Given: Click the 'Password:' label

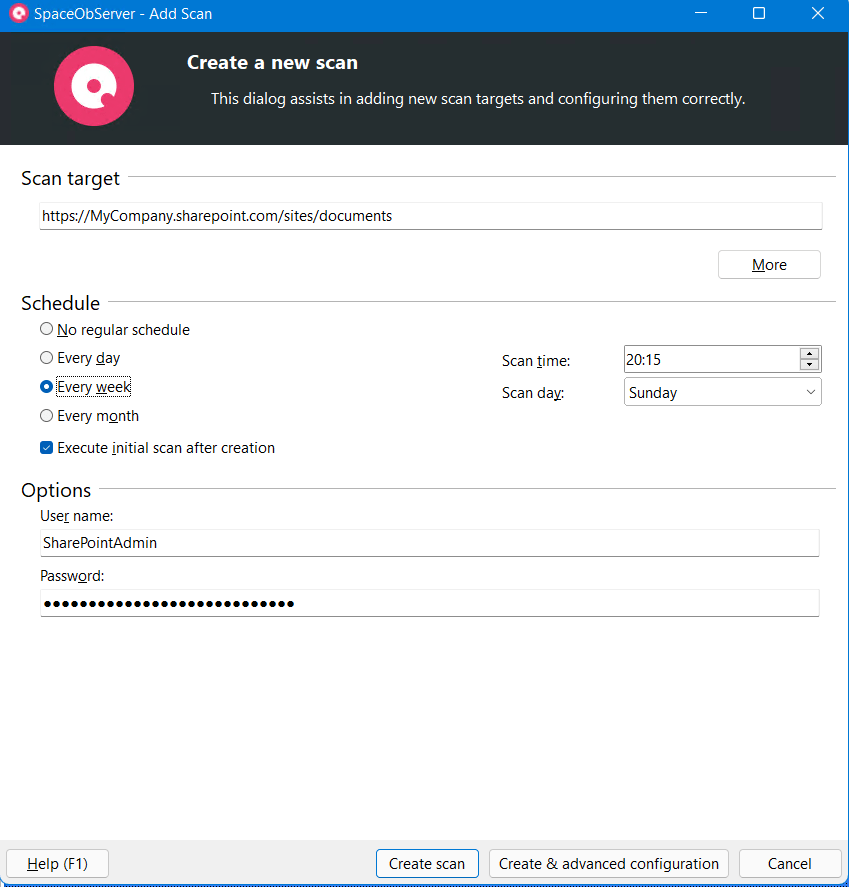Looking at the screenshot, I should (x=72, y=576).
